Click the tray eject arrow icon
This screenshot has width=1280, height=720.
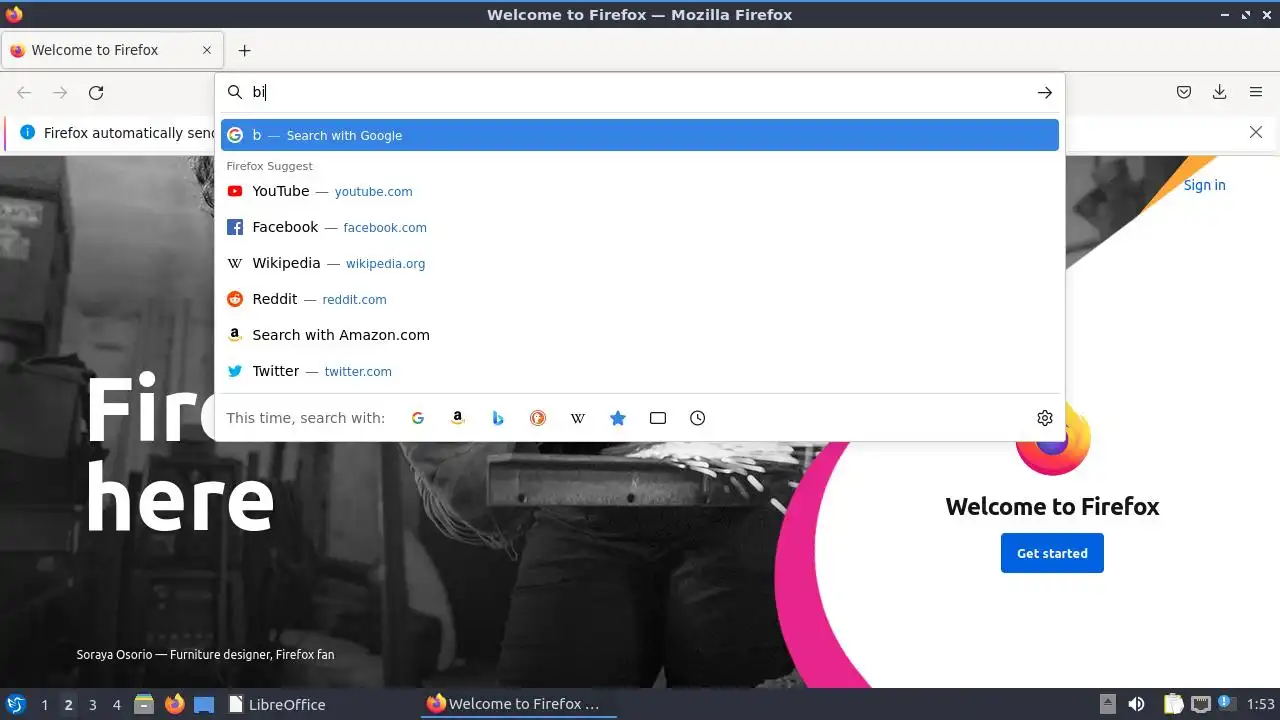(1107, 704)
